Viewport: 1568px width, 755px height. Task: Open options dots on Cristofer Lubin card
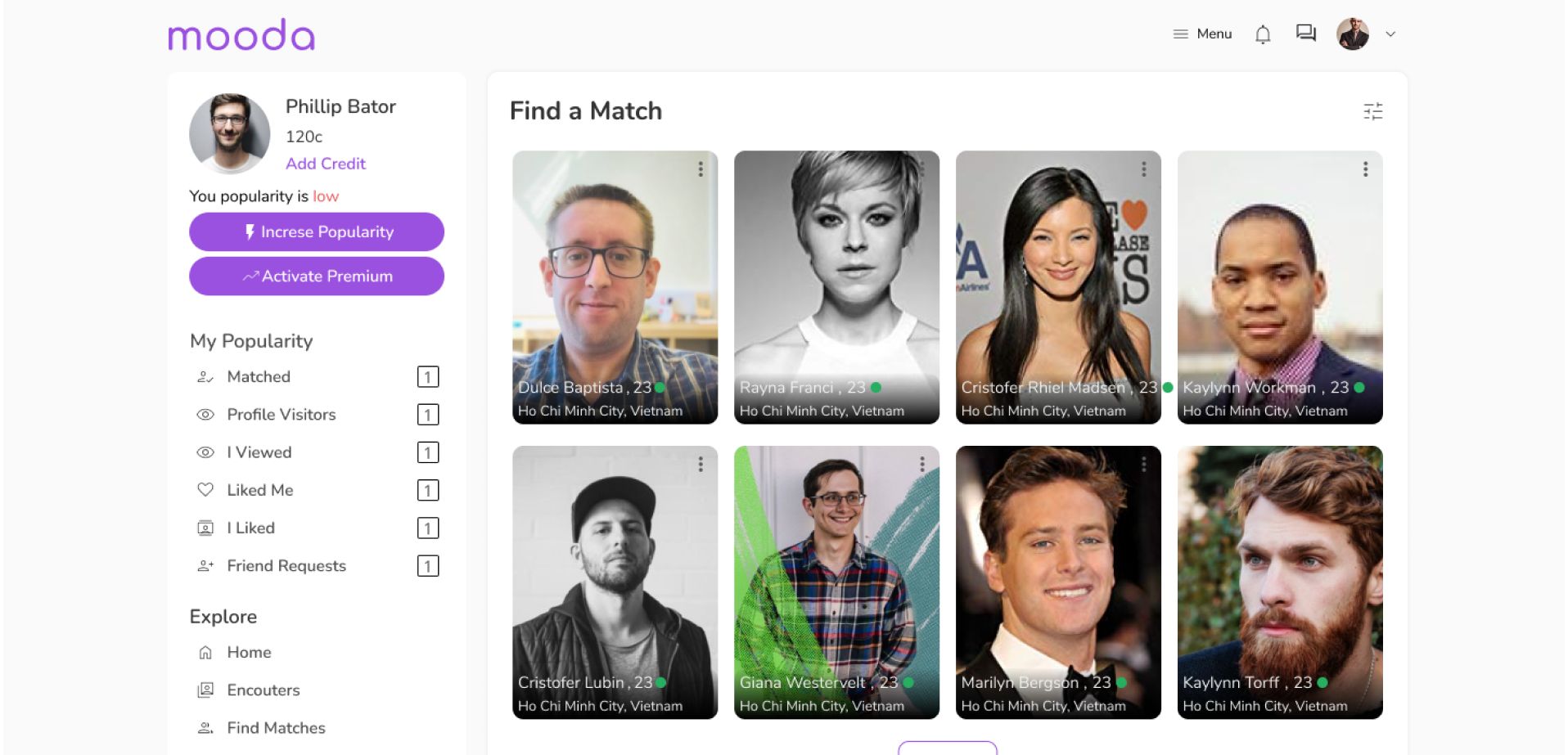(701, 465)
